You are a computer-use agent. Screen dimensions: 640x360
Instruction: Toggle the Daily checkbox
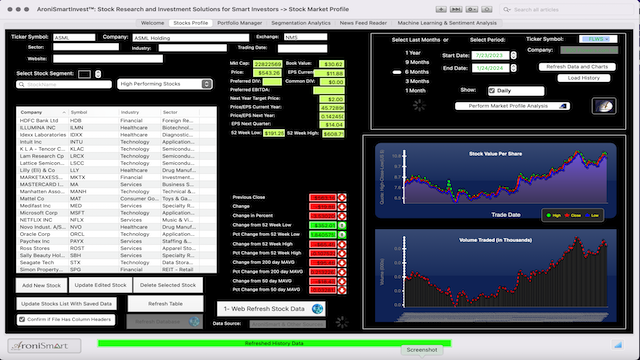[x=492, y=91]
